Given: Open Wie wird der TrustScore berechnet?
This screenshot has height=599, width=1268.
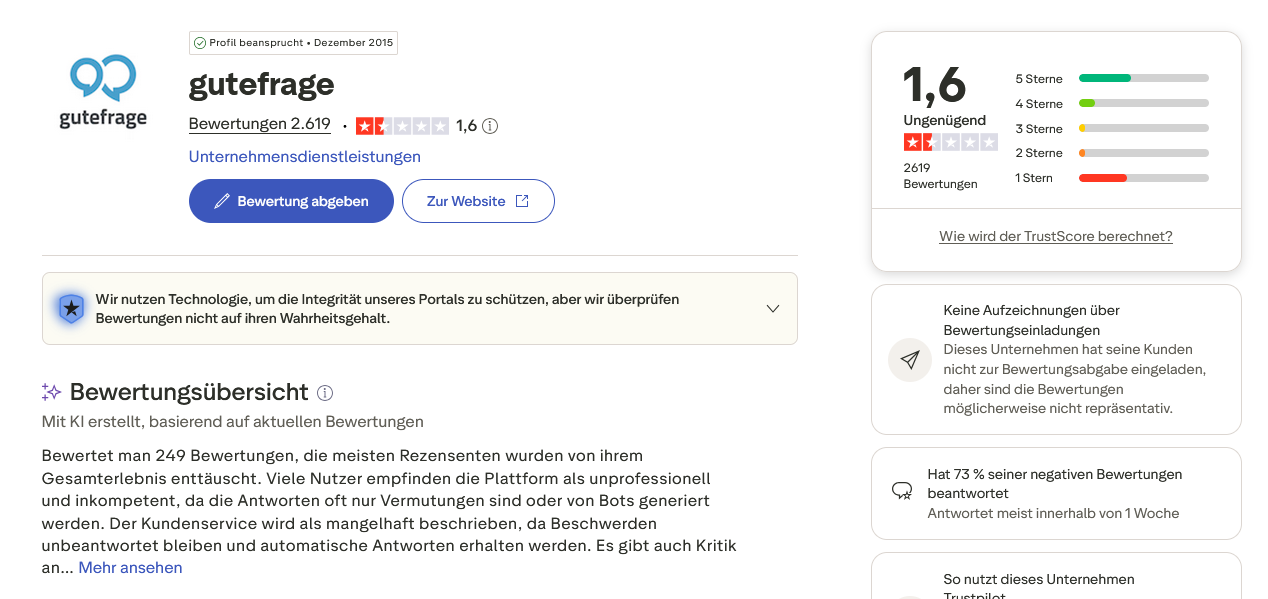Looking at the screenshot, I should [x=1056, y=236].
